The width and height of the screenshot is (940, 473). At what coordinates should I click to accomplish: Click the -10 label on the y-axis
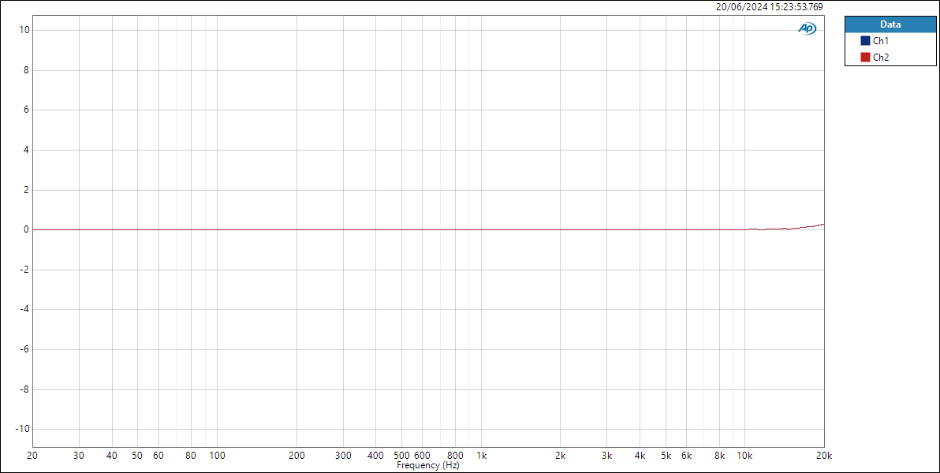[x=20, y=429]
